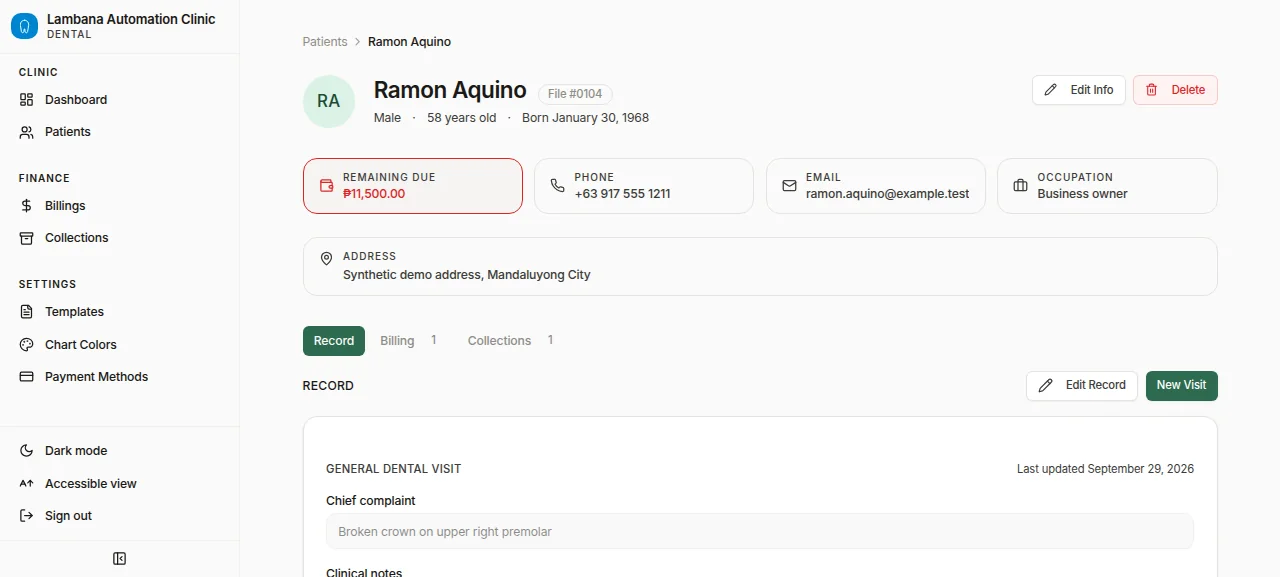
Task: Click the Ramon Aquino name heading
Action: tap(450, 90)
